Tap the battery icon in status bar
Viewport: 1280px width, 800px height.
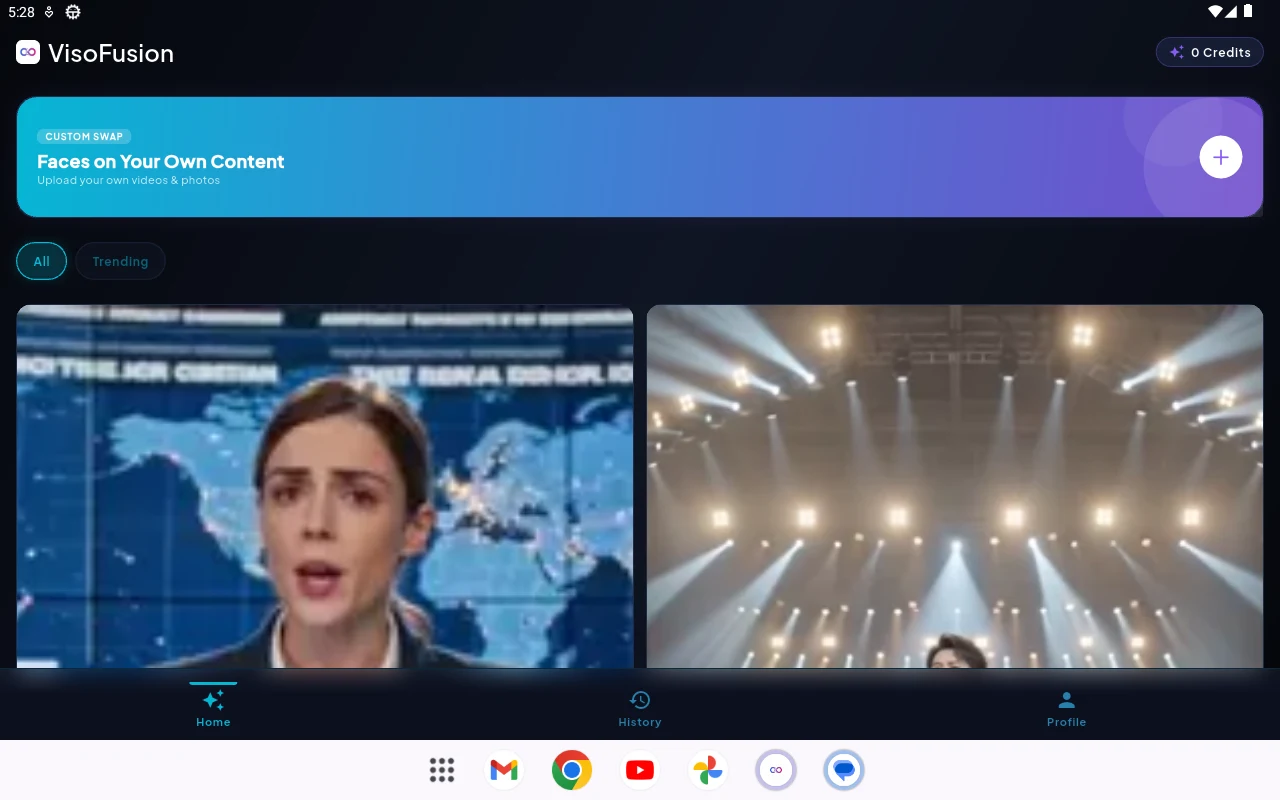[x=1248, y=12]
